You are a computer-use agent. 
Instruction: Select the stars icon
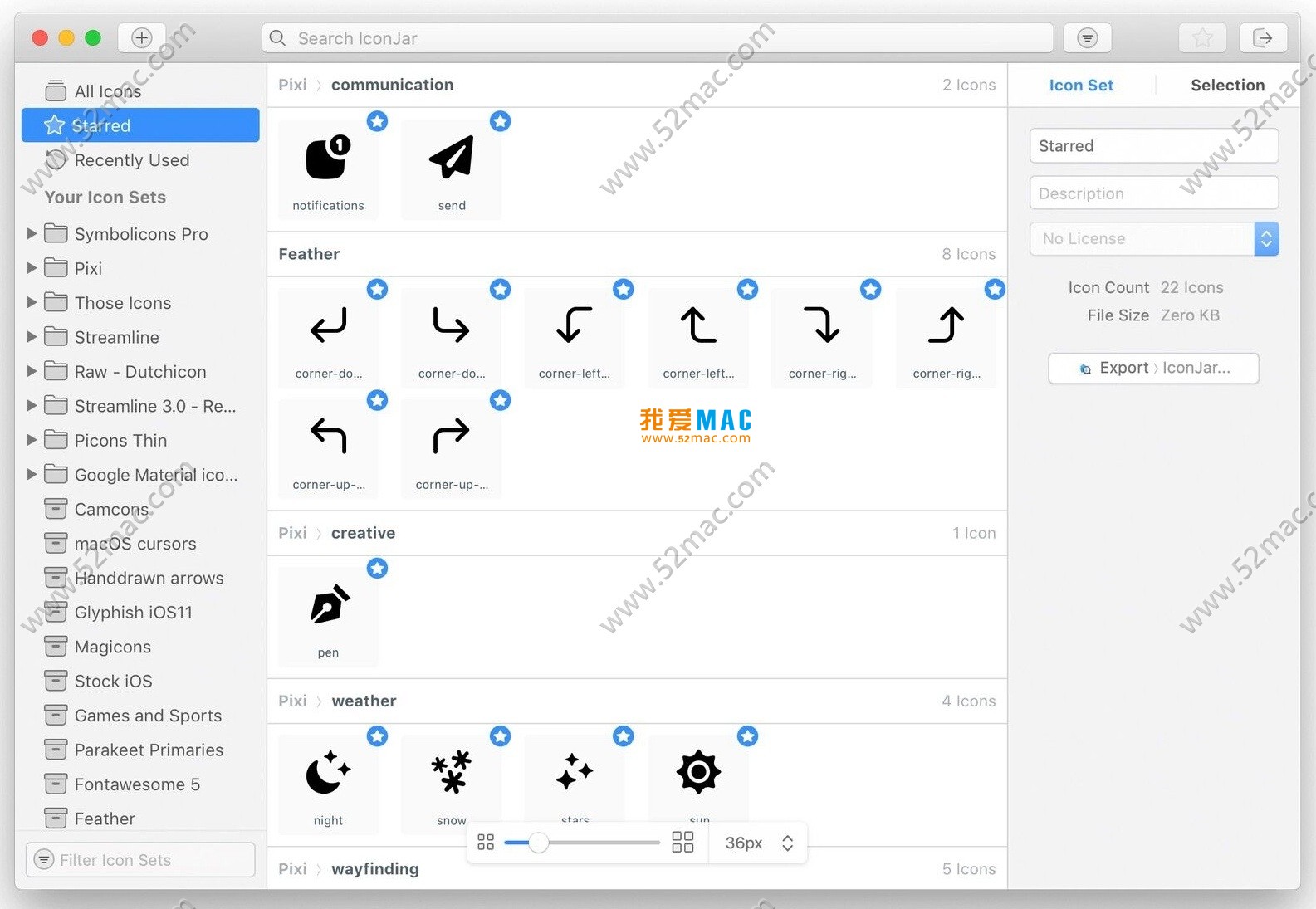coord(575,779)
